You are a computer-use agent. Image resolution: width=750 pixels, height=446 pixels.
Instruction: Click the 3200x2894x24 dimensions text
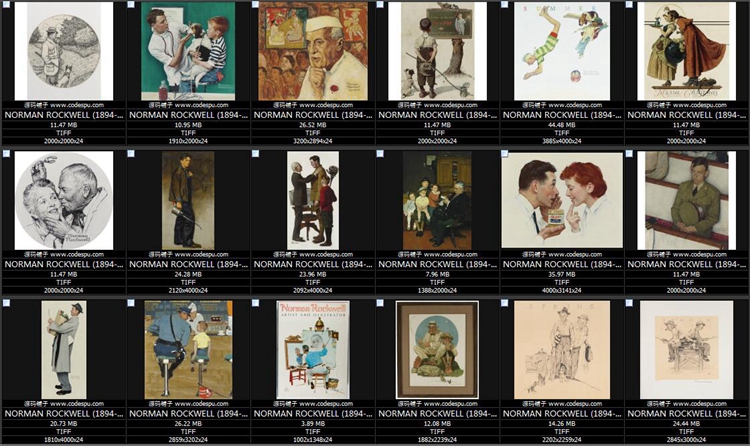point(313,141)
